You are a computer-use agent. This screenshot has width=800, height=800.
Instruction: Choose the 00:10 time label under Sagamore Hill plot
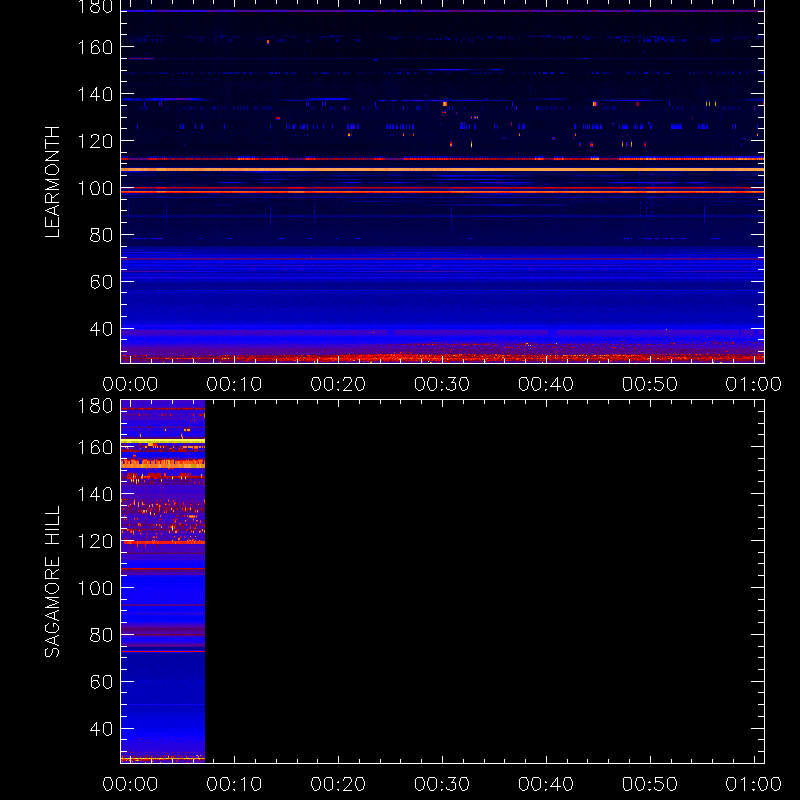pos(234,784)
